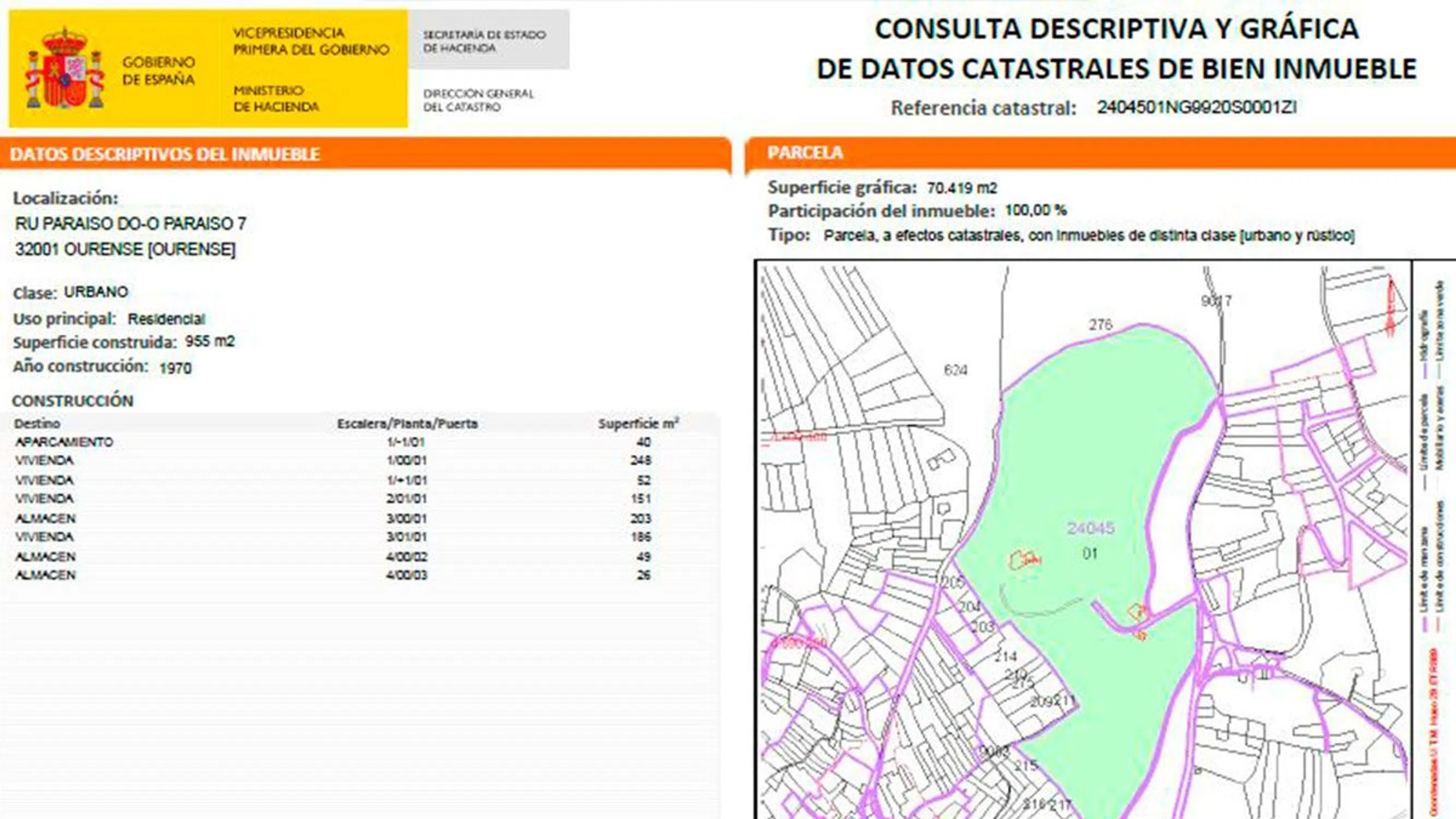
Task: Click the Destino column header
Action: click(x=37, y=423)
